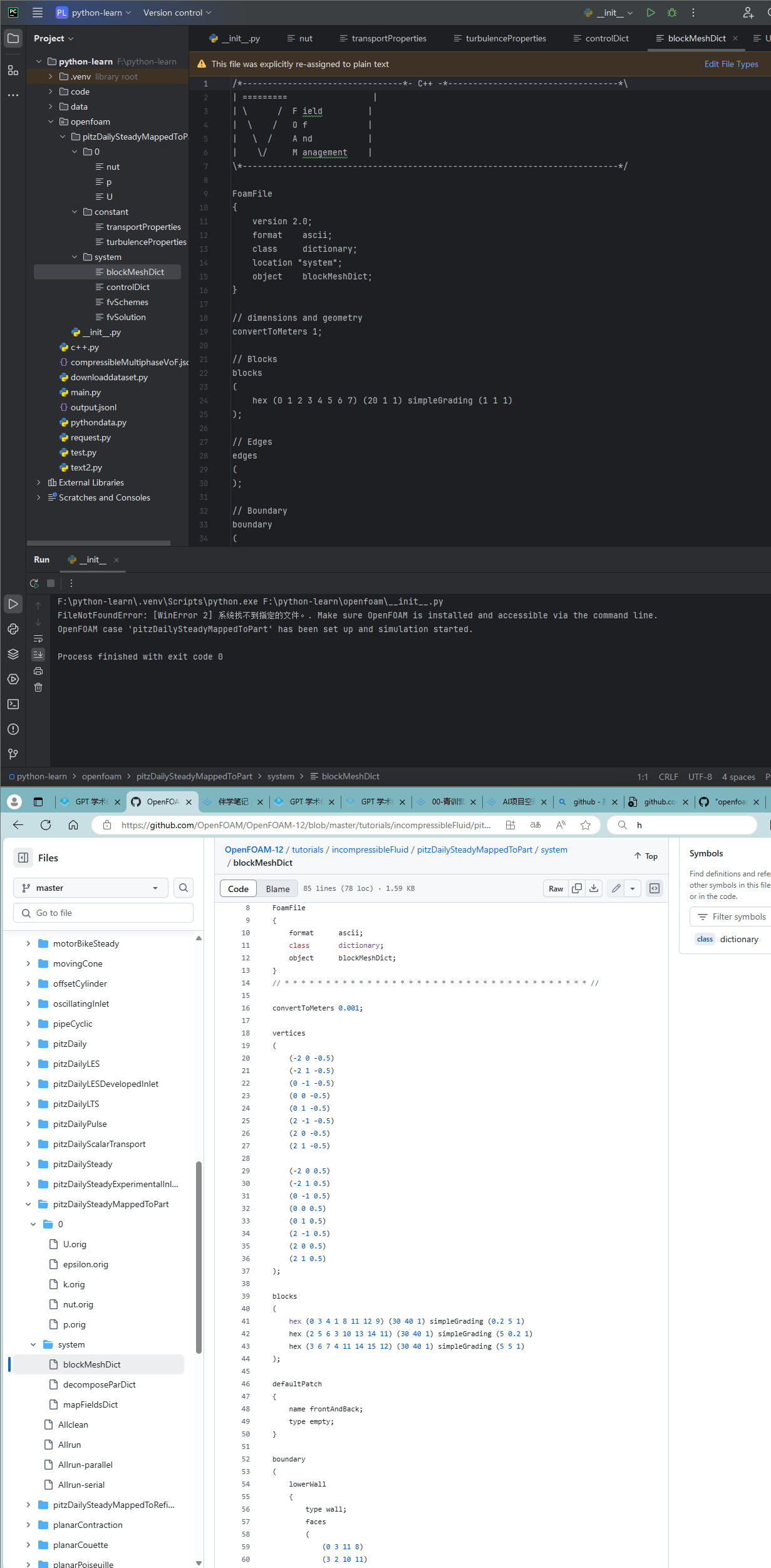Rerun the __init__ process in Run panel
The height and width of the screenshot is (1568, 771).
tap(34, 583)
